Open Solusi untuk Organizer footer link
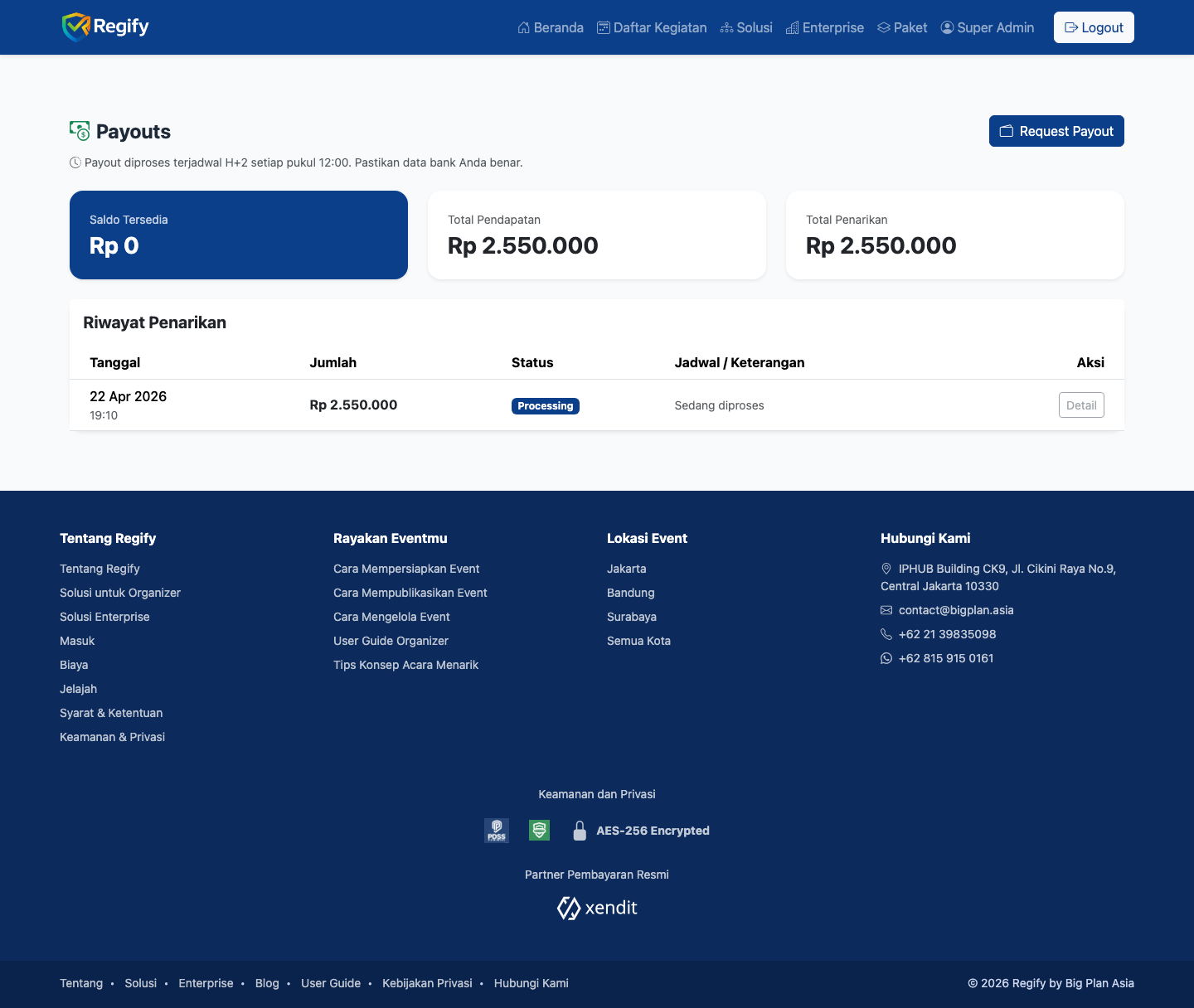This screenshot has height=1008, width=1194. click(120, 593)
